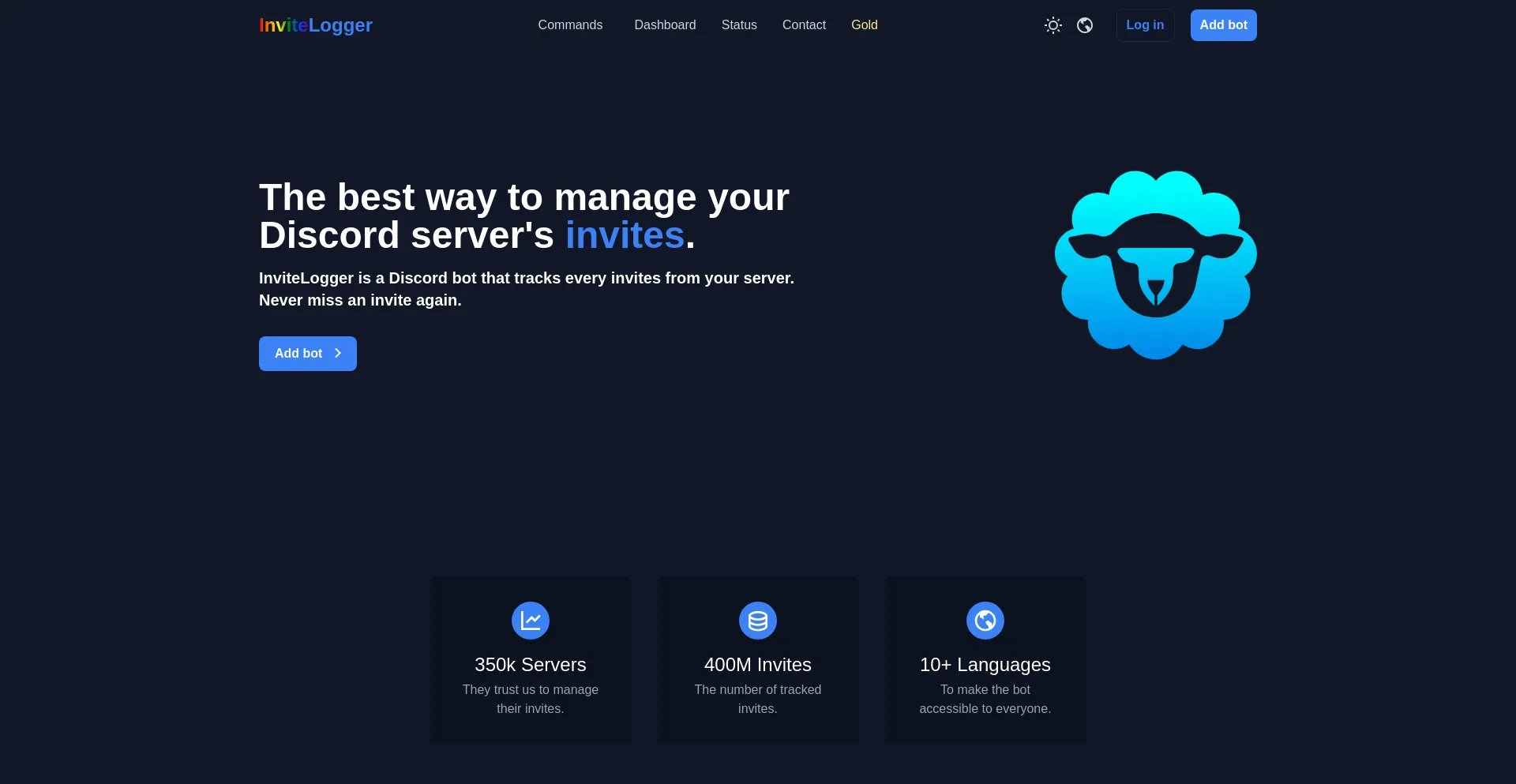Click the 10+ Languages heading
This screenshot has height=784, width=1516.
[985, 665]
